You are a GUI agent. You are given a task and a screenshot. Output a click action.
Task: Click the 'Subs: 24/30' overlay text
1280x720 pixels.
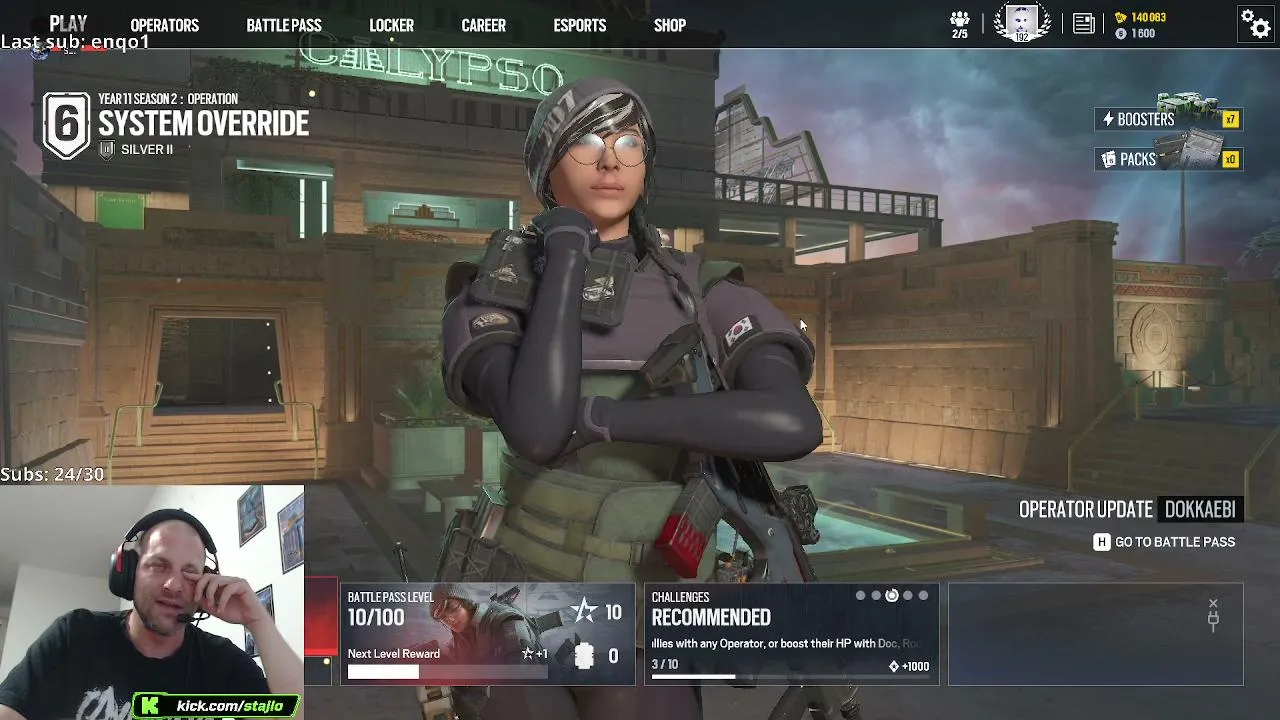point(52,475)
